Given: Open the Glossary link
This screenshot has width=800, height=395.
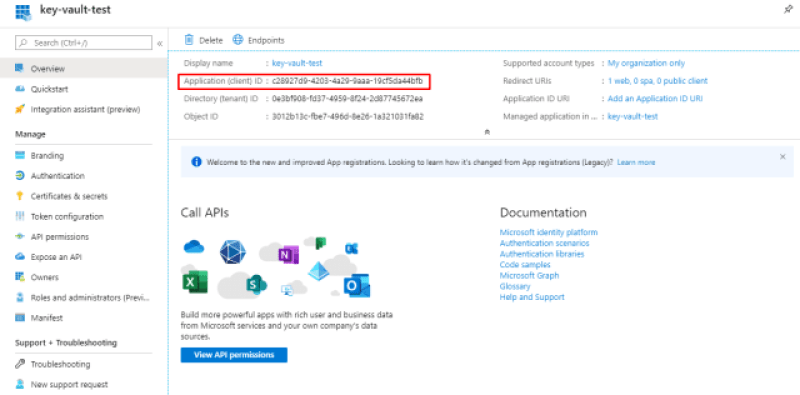Looking at the screenshot, I should click(x=515, y=286).
